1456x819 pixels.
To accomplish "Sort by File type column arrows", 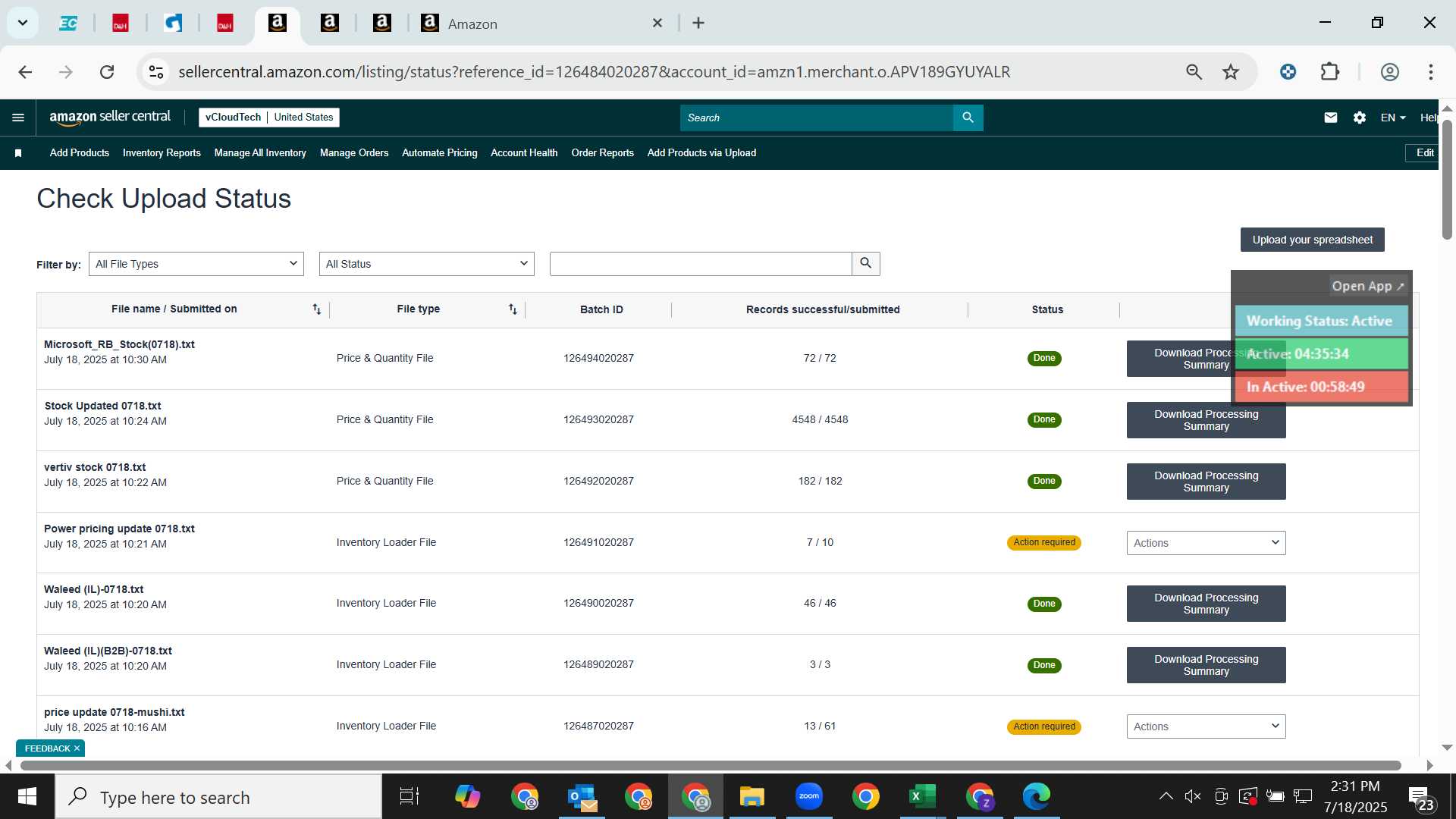I will click(x=513, y=309).
